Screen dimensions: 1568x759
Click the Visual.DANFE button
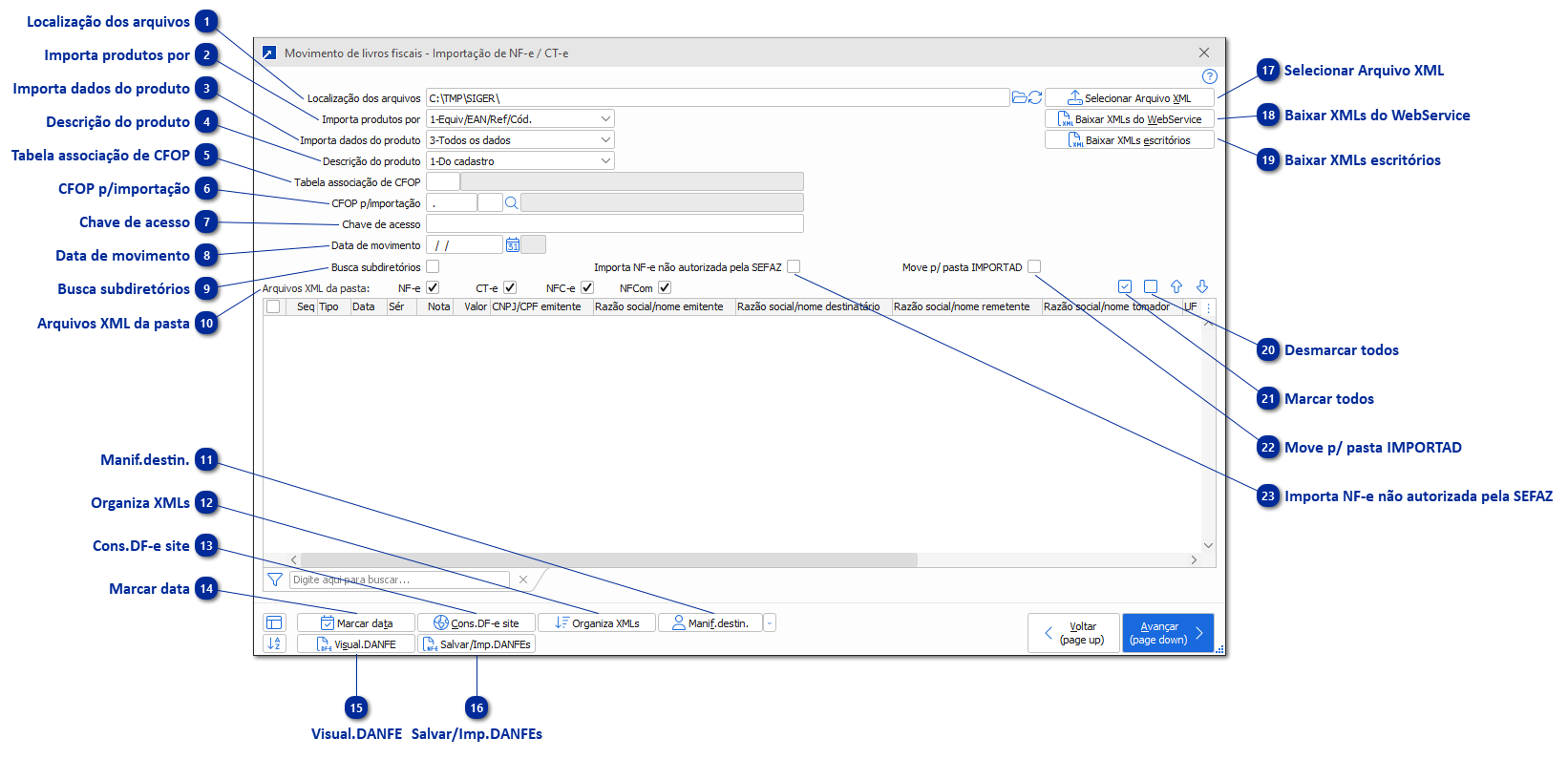tap(356, 643)
